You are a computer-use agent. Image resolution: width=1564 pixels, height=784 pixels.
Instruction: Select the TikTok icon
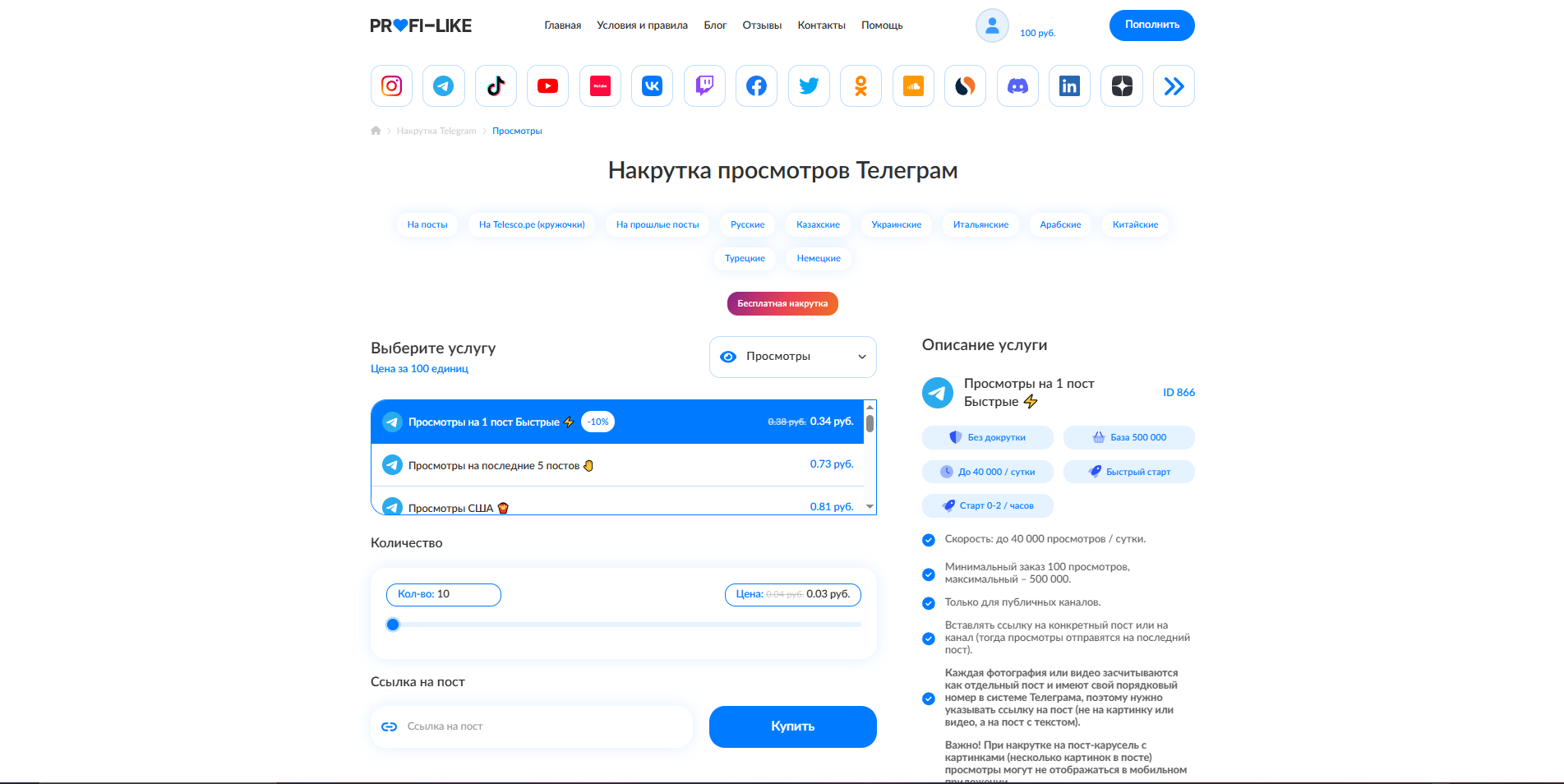pos(496,86)
